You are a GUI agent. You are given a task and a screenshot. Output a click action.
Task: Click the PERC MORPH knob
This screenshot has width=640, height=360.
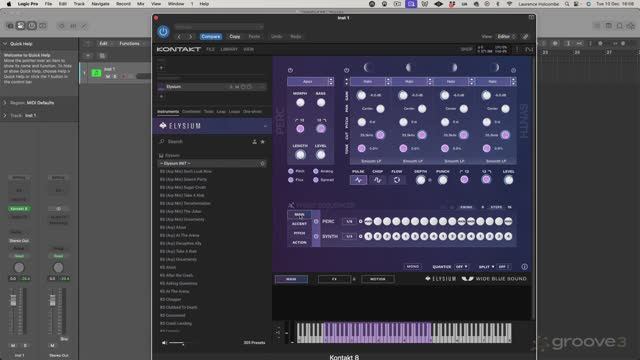tap(300, 102)
